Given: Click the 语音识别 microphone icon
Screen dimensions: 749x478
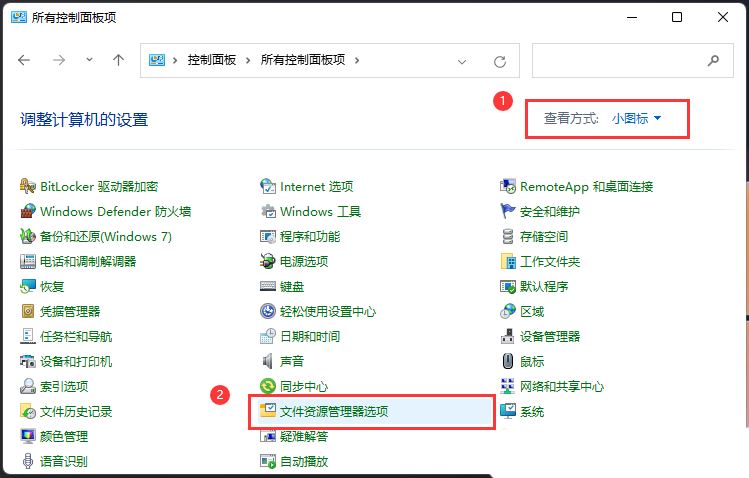Looking at the screenshot, I should [x=28, y=461].
